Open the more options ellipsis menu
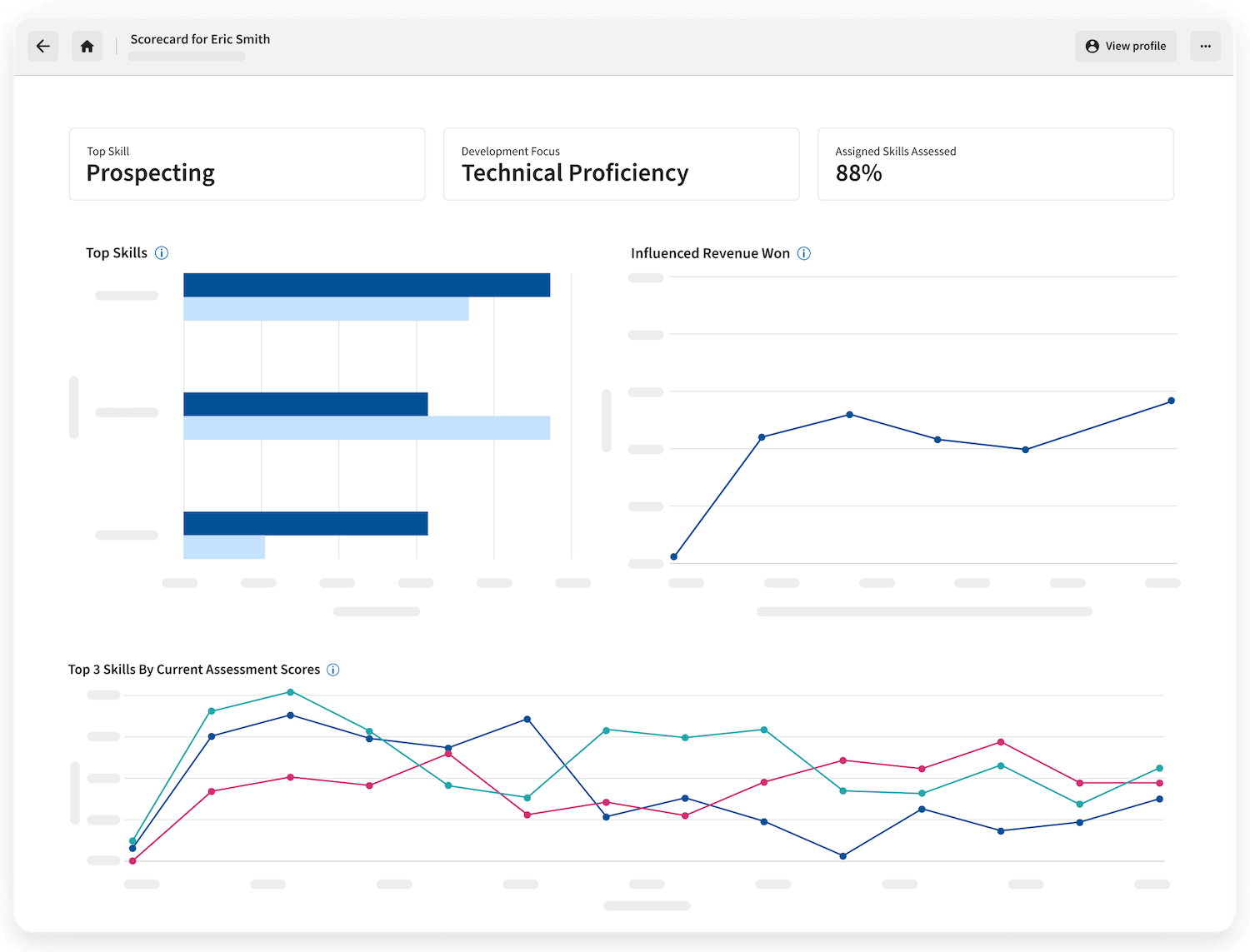 click(x=1205, y=47)
